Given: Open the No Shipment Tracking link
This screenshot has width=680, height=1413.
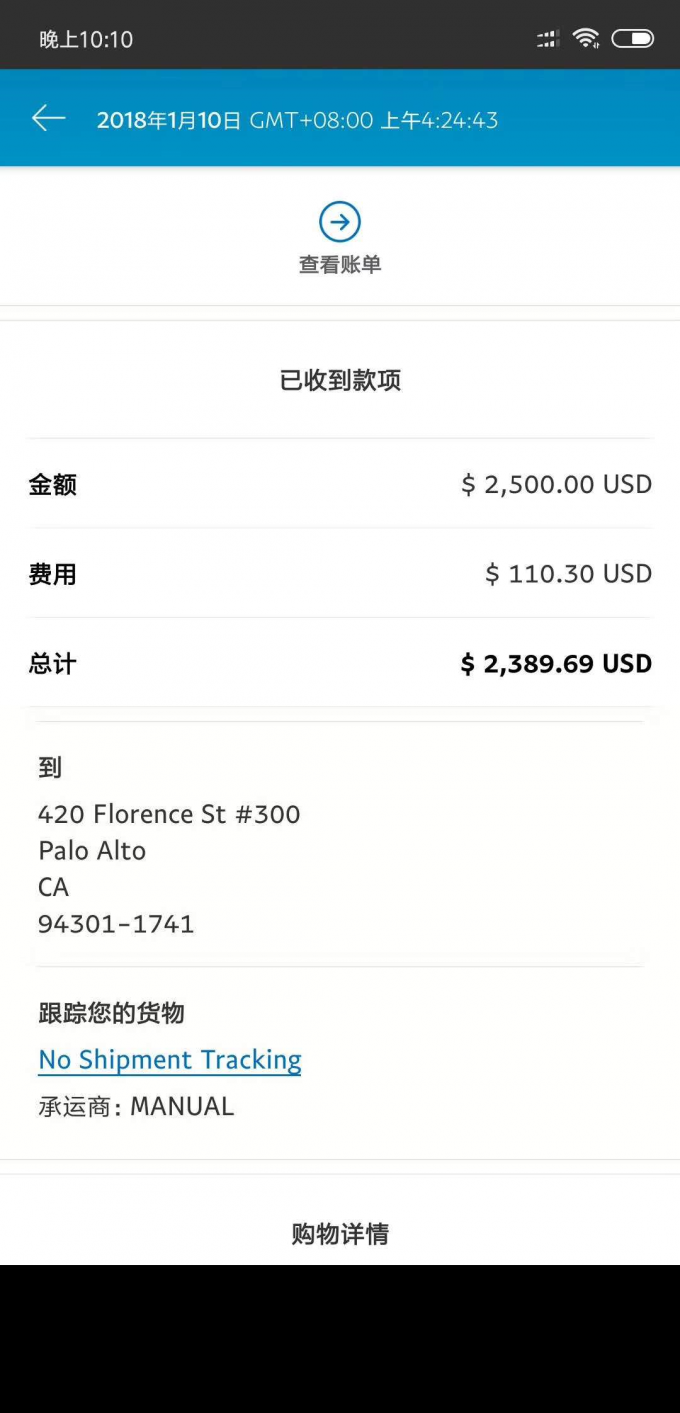Looking at the screenshot, I should pos(170,1060).
